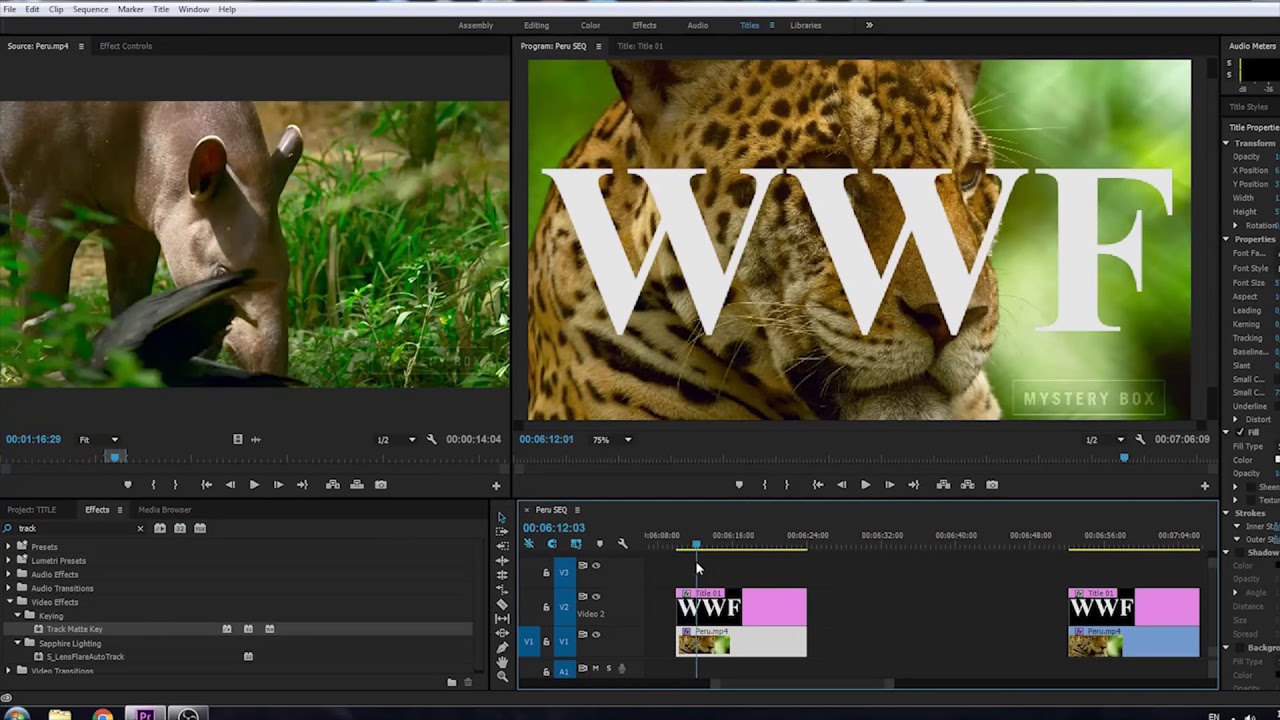Switch to the Effect Controls tab
Viewport: 1280px width, 720px height.
tap(126, 46)
